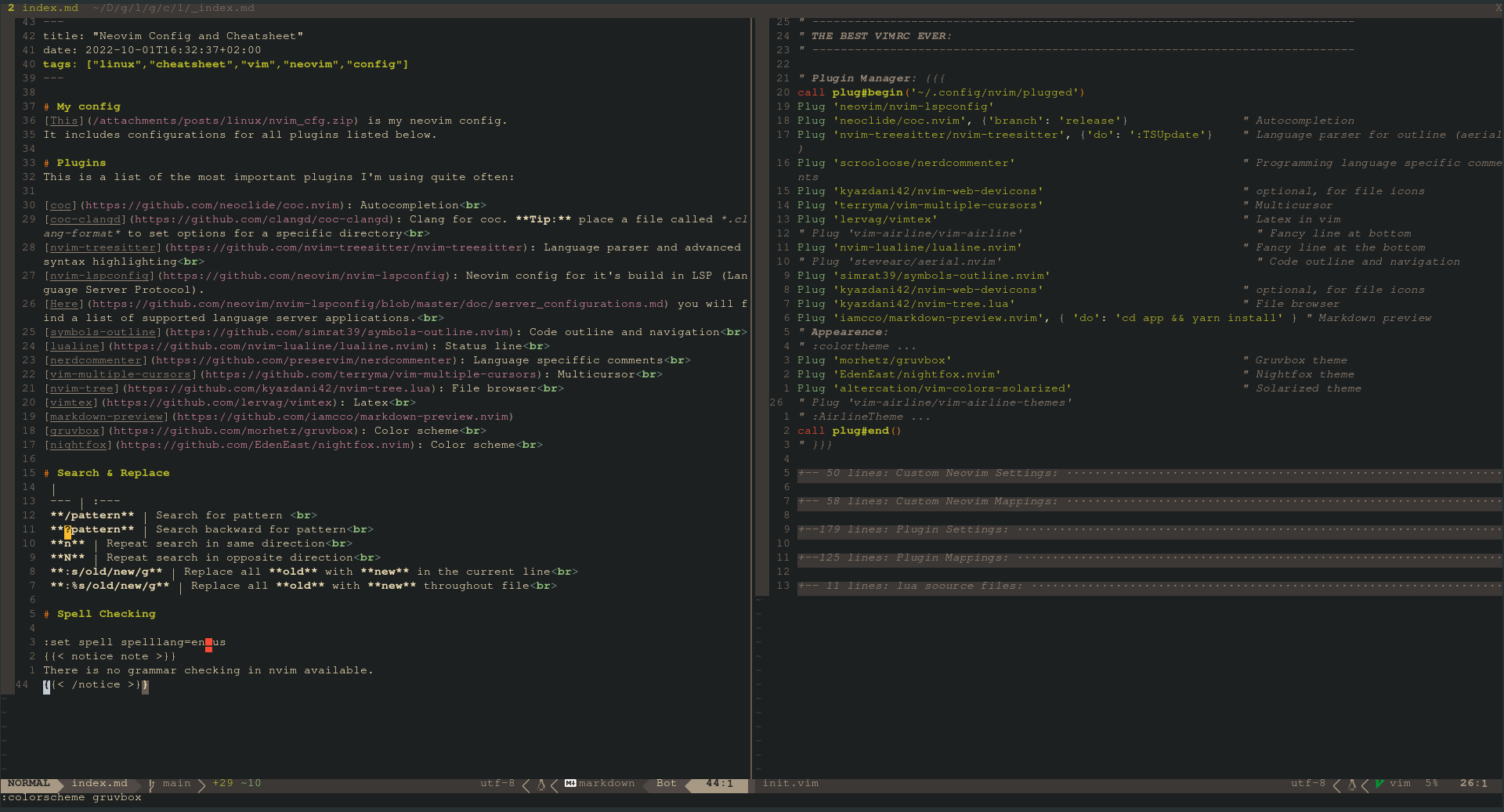The height and width of the screenshot is (812, 1504).
Task: Open the [markdown-preview] markdown link
Action: (107, 417)
